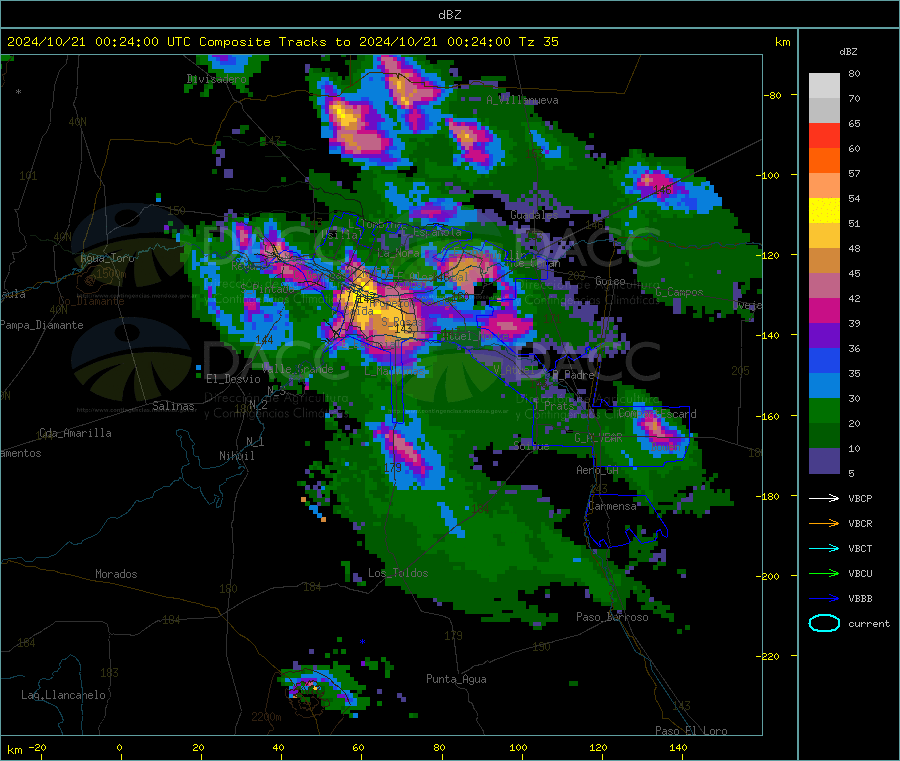
Task: Click the 'Divisadero' map label
Action: coord(217,79)
